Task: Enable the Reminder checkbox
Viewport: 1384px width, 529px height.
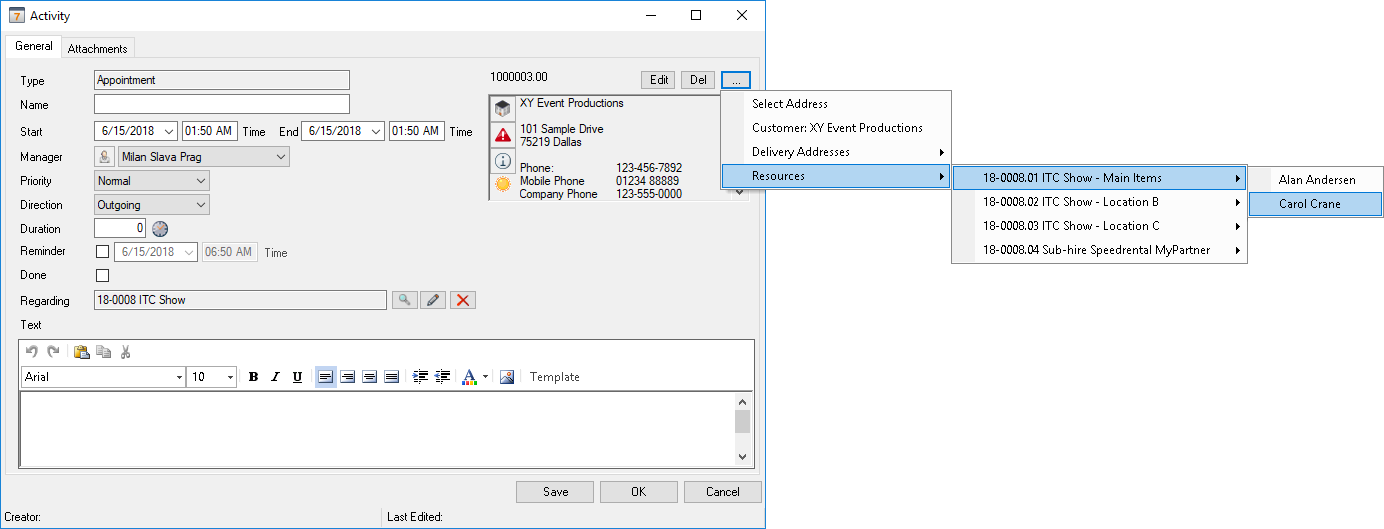Action: tap(102, 252)
